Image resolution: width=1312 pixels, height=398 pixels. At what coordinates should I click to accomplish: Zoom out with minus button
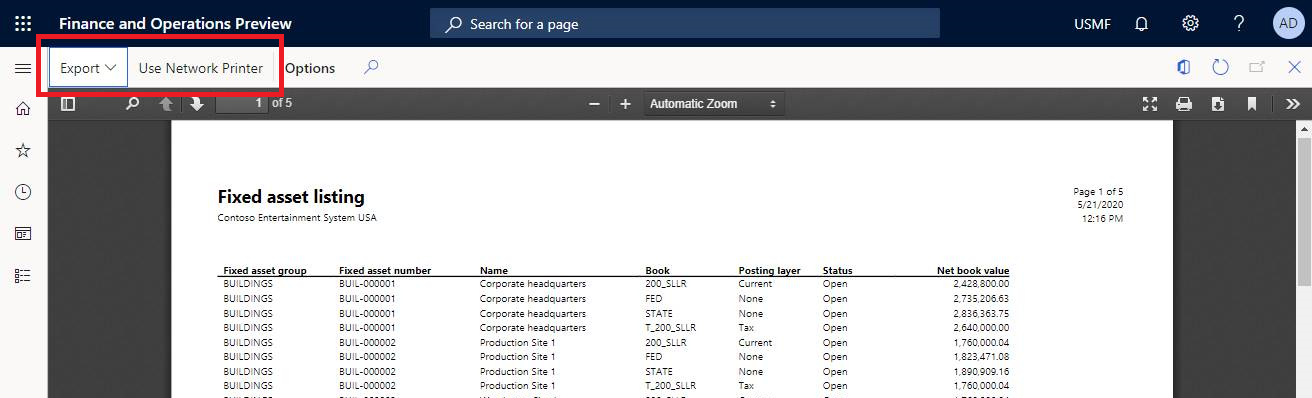click(x=594, y=103)
